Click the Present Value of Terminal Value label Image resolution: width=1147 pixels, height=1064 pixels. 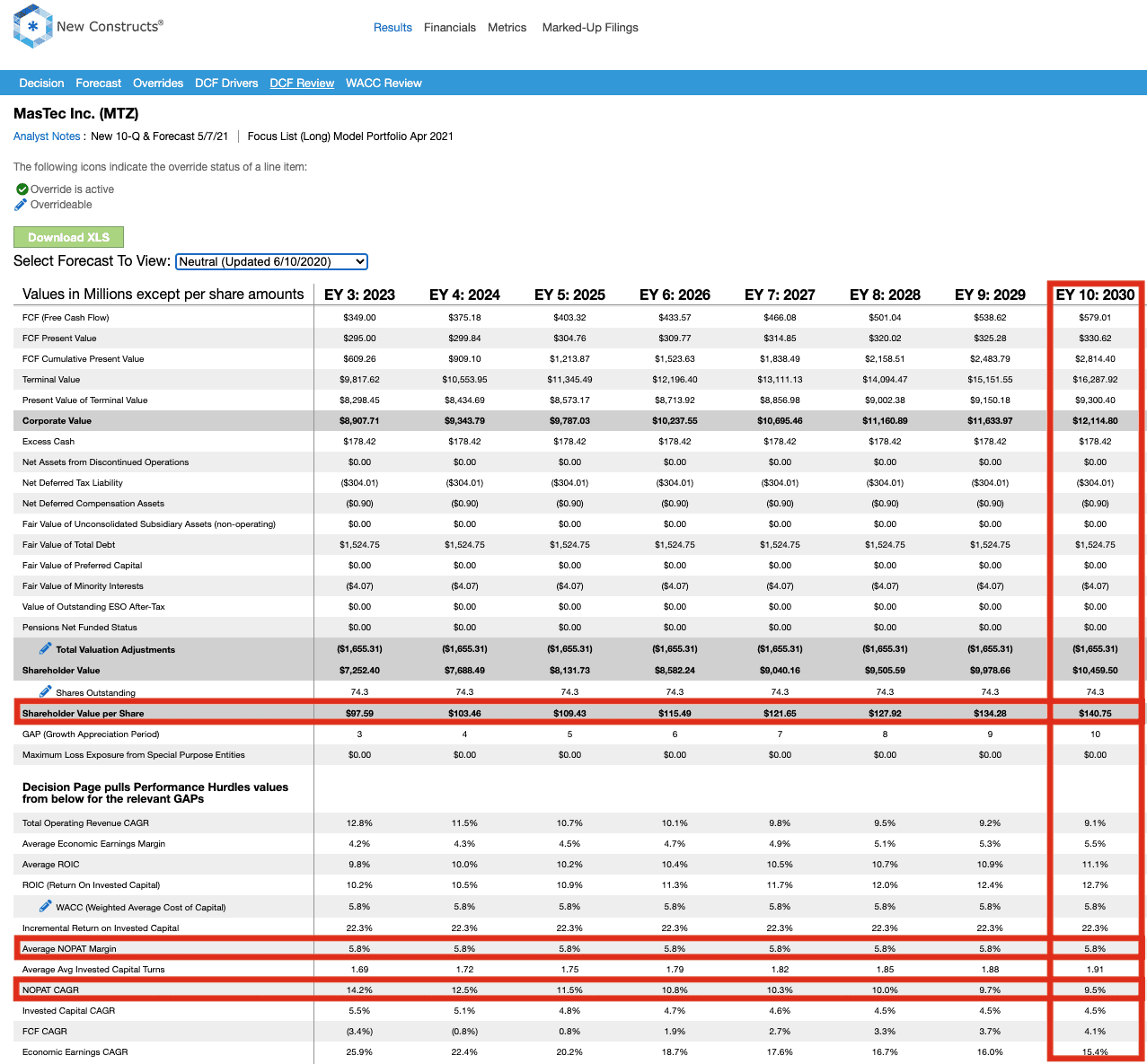(85, 400)
